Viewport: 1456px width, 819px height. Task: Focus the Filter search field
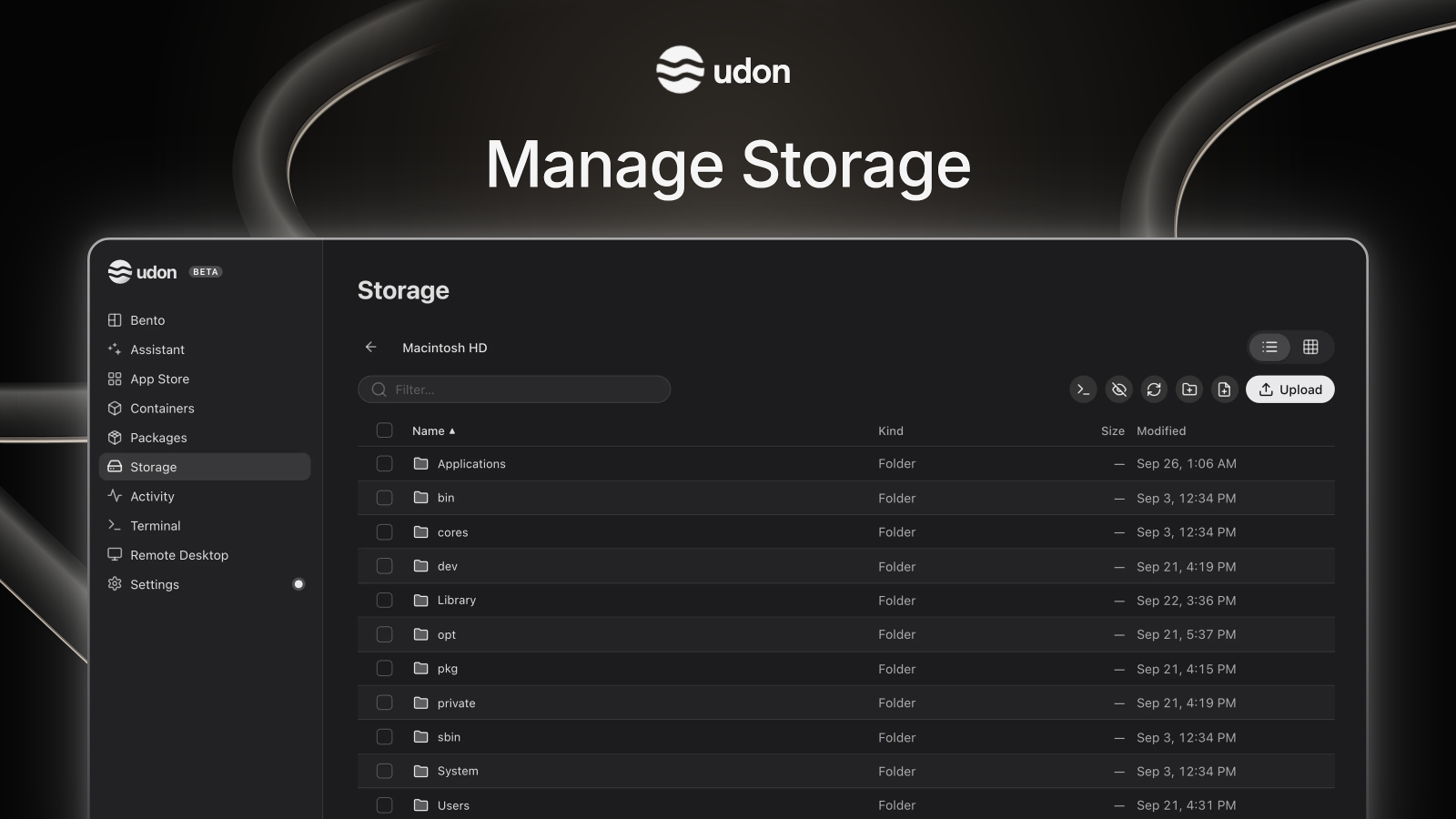tap(514, 389)
